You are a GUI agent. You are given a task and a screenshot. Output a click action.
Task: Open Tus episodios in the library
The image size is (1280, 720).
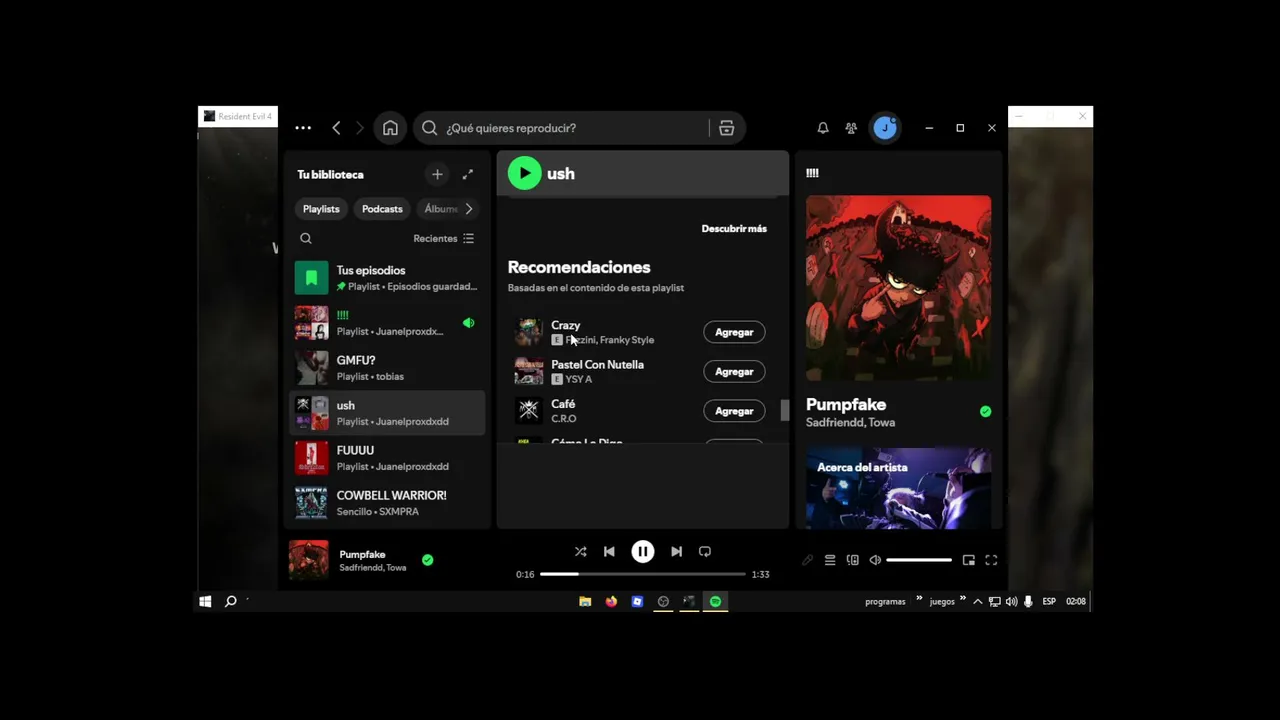(387, 278)
